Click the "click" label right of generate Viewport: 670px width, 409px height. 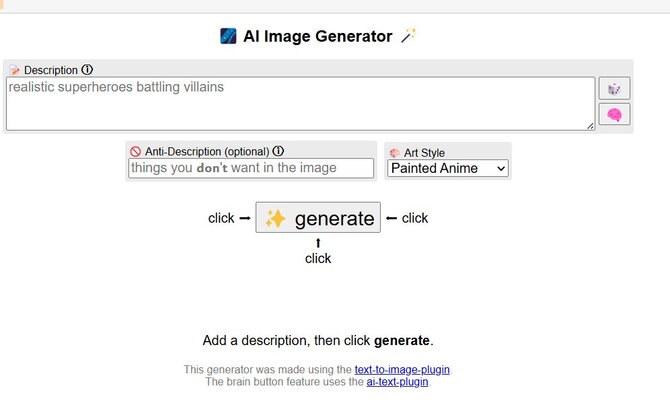pyautogui.click(x=415, y=218)
